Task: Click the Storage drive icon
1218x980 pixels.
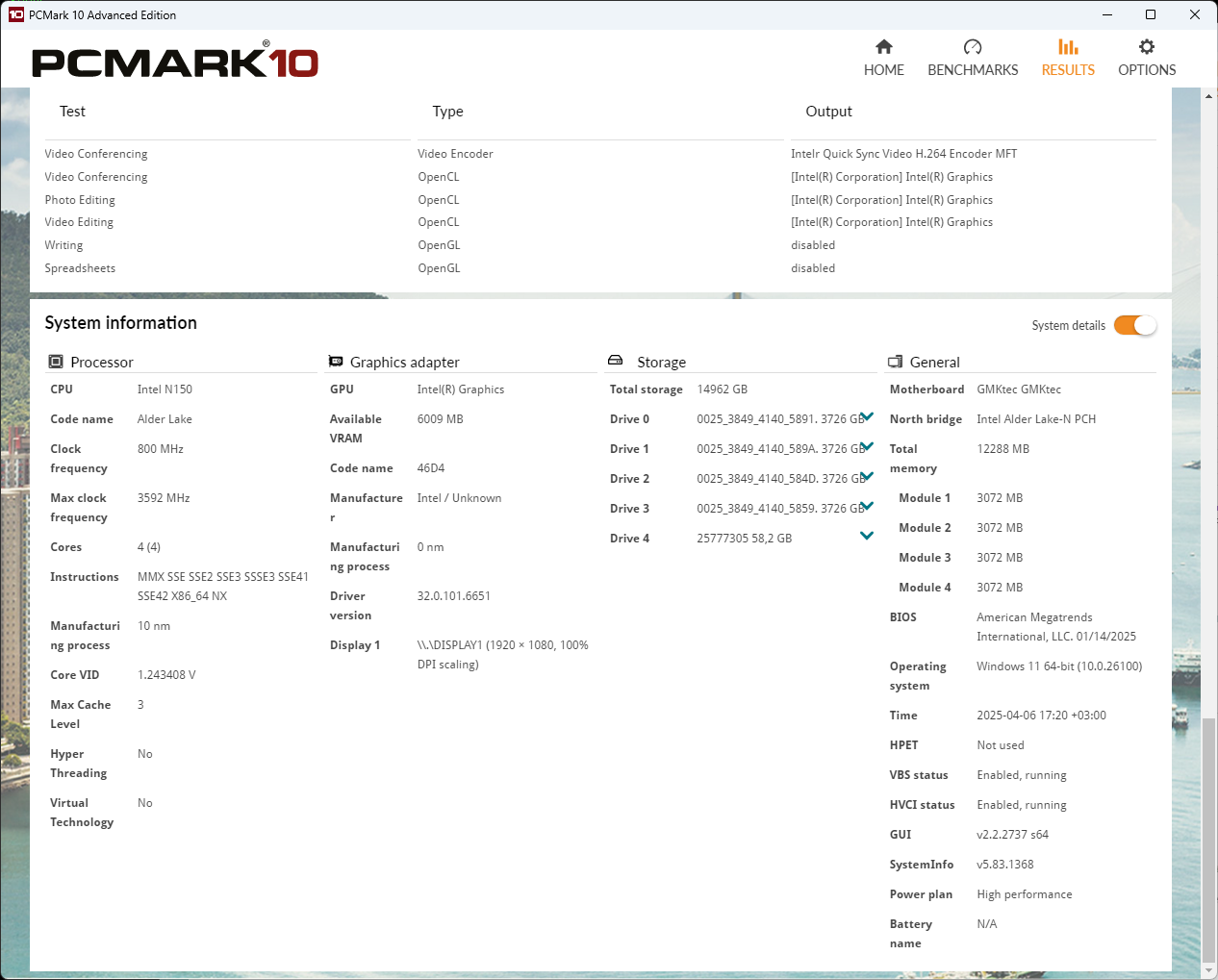Action: pyautogui.click(x=616, y=361)
